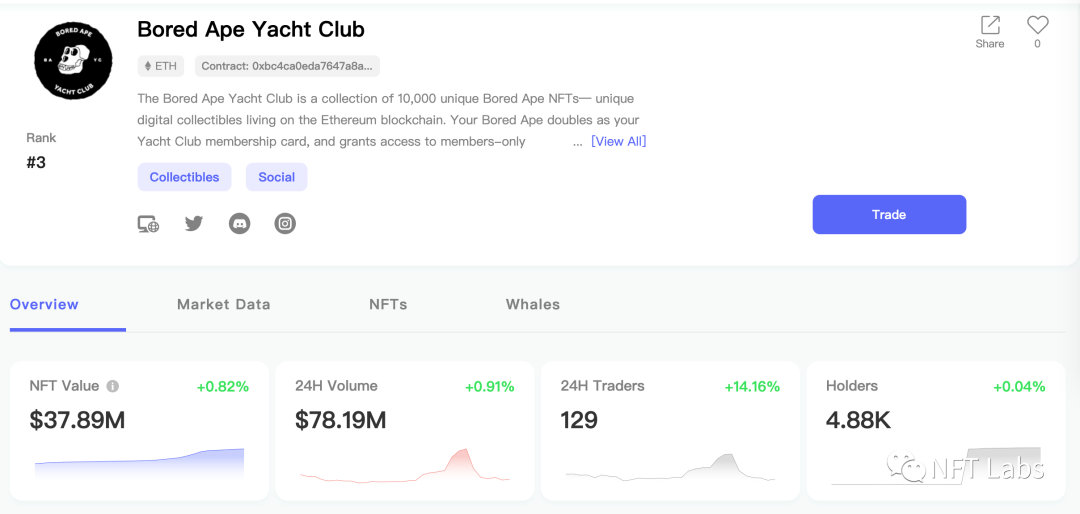Image resolution: width=1080 pixels, height=514 pixels.
Task: Click the $78.19M volume value
Action: pos(340,420)
